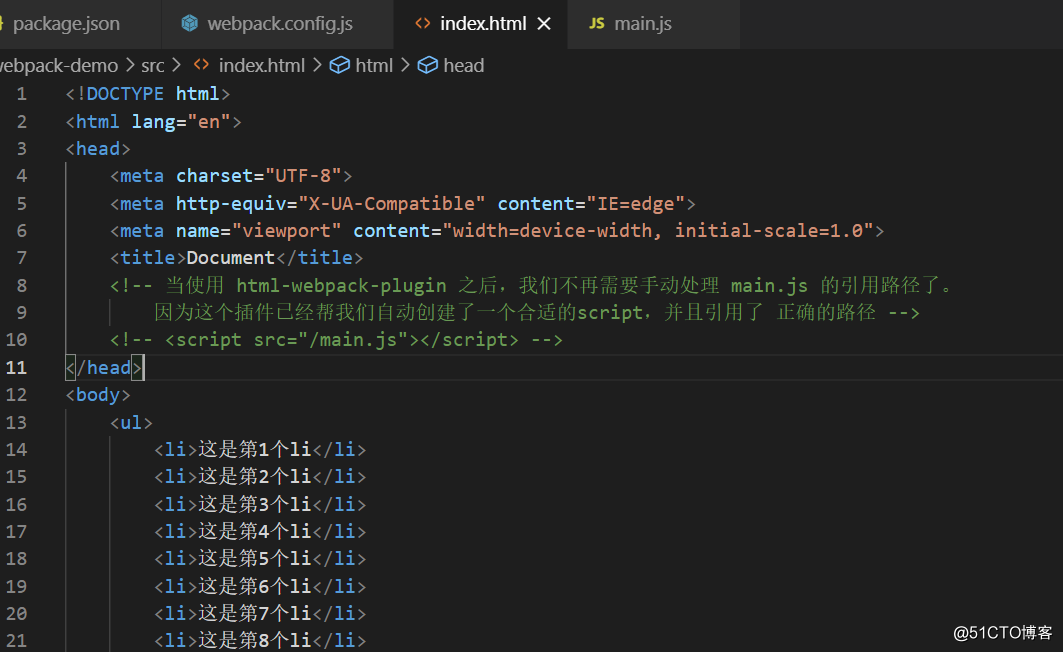Click the li text 这是第5个li
1063x652 pixels.
coord(254,558)
